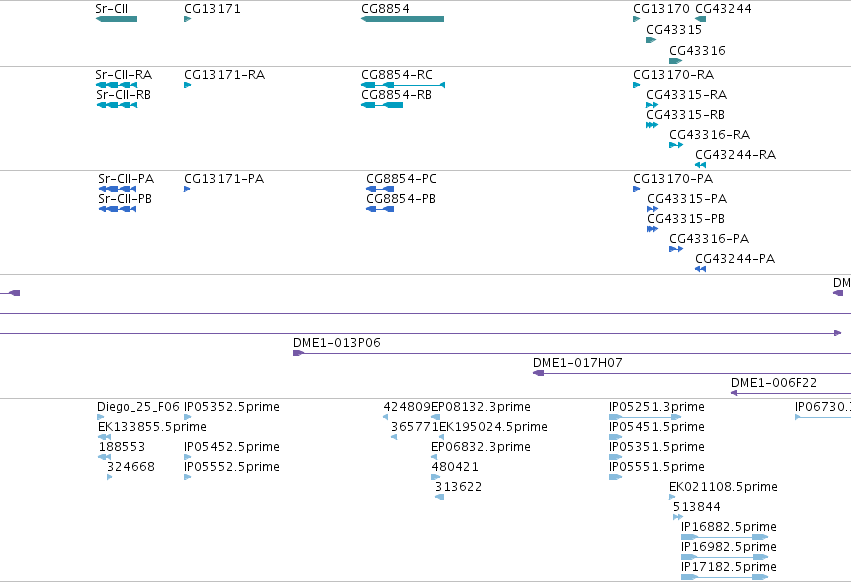Click the DME1-006F22 clone arrow
Image resolution: width=851 pixels, height=582 pixels.
(734, 393)
